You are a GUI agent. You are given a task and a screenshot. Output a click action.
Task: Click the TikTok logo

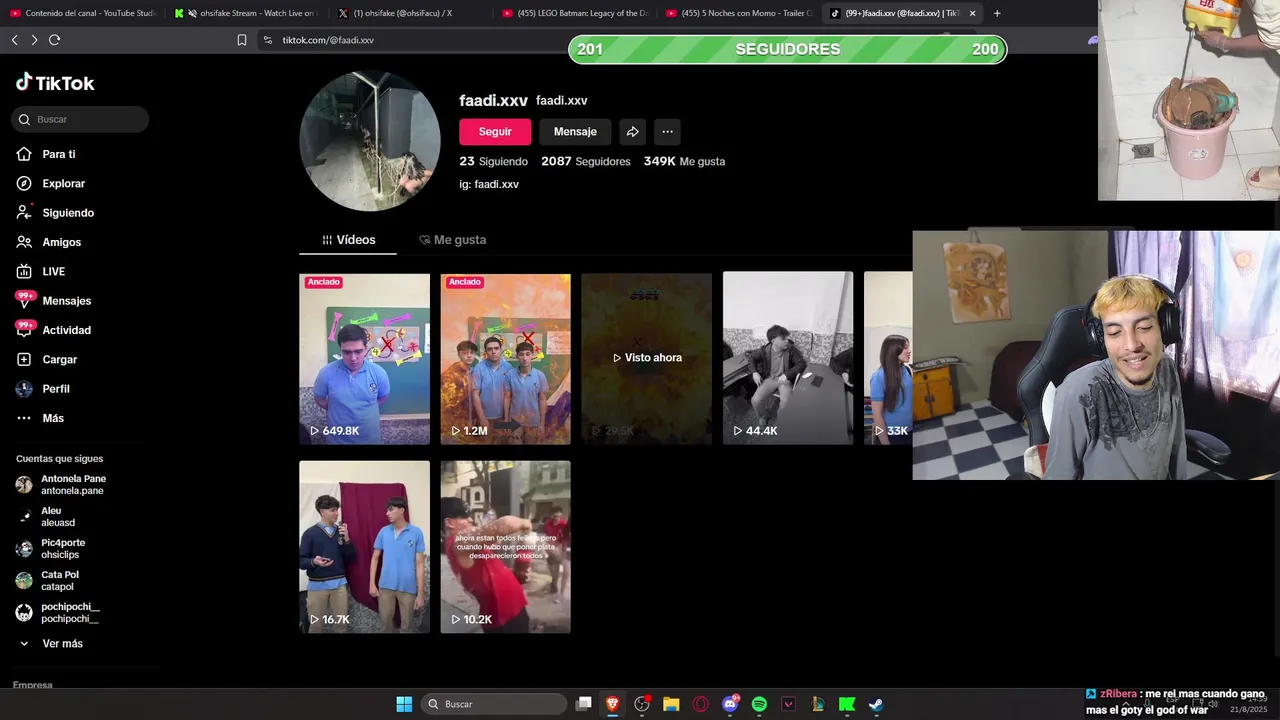pos(55,83)
